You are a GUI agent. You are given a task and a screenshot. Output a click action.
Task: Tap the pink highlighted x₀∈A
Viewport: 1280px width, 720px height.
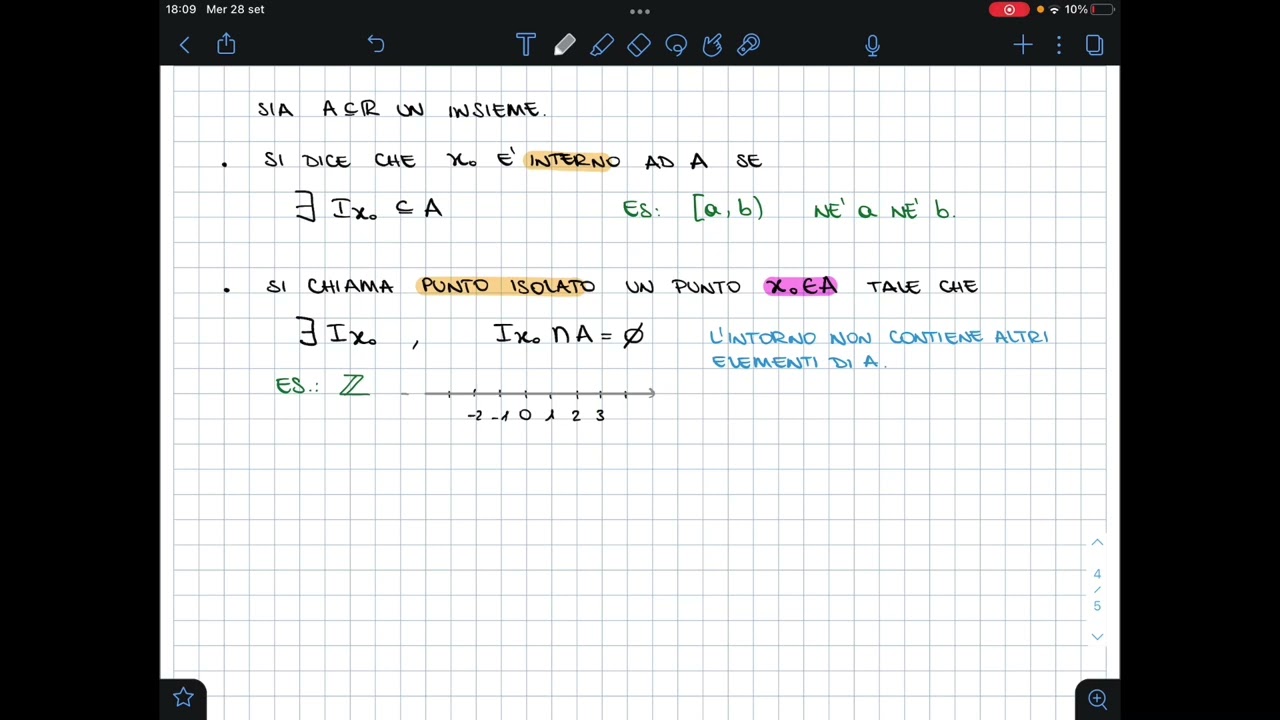[800, 286]
